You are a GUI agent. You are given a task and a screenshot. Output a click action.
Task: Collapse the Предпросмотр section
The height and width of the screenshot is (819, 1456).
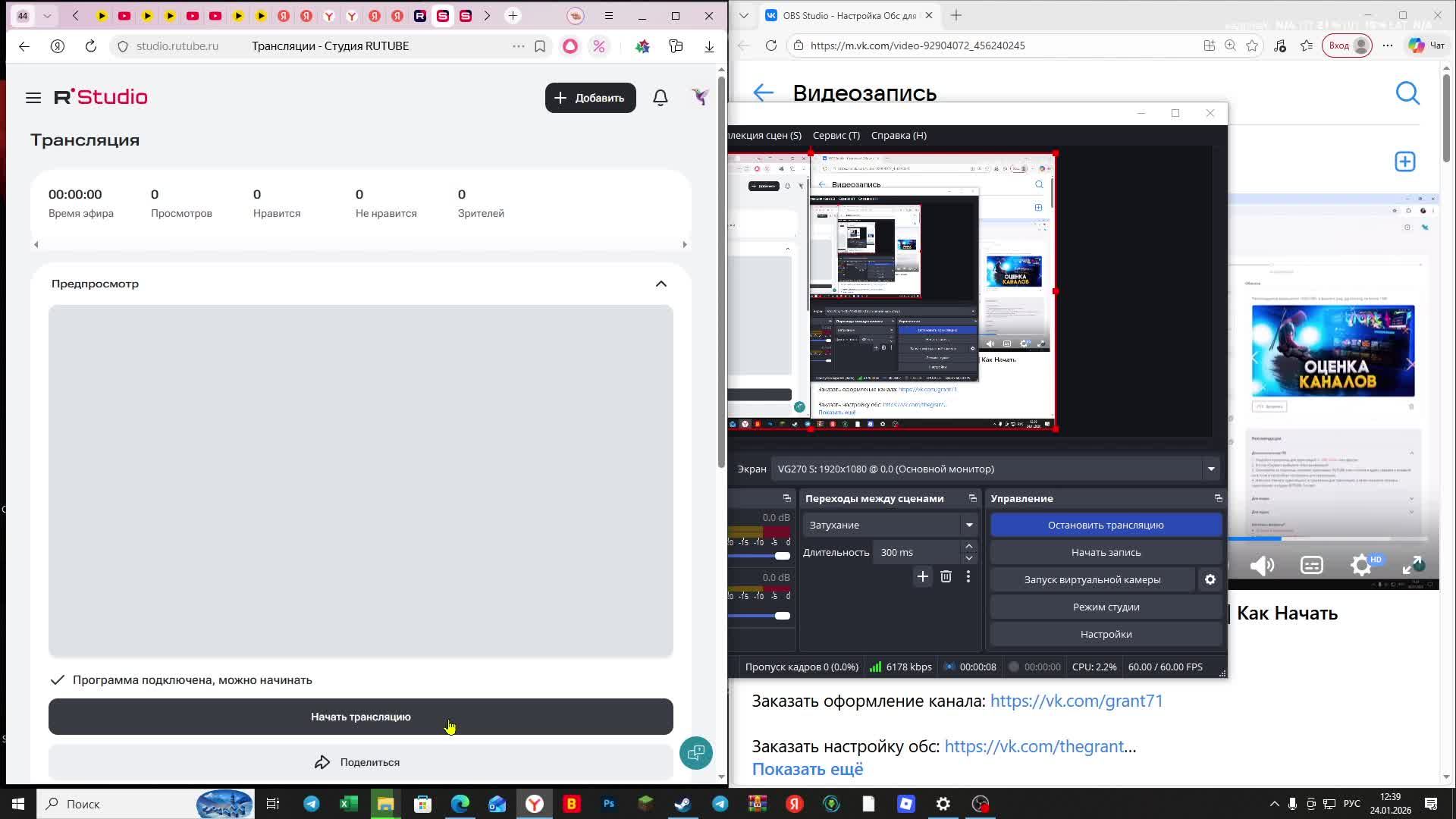661,284
